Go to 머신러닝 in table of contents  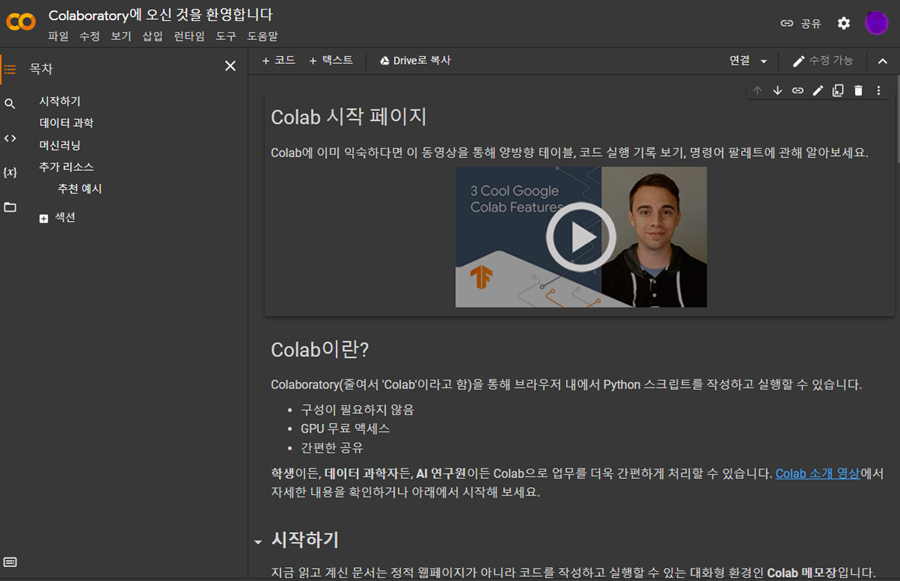click(x=60, y=145)
